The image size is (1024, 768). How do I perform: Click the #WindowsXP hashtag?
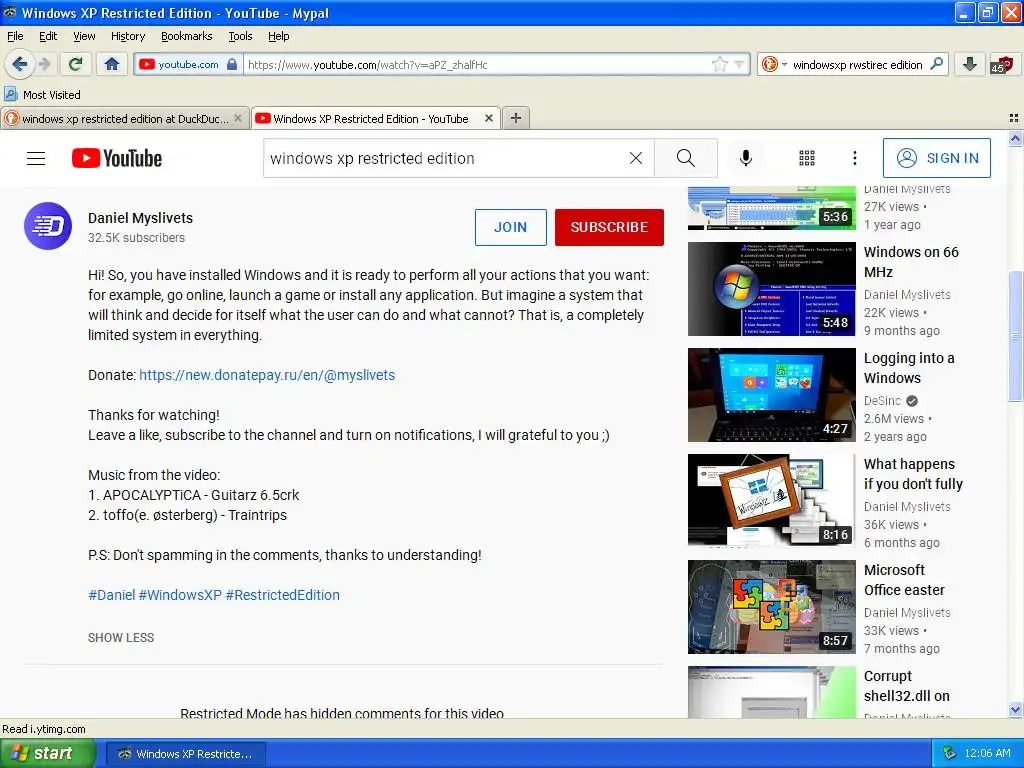click(x=180, y=595)
